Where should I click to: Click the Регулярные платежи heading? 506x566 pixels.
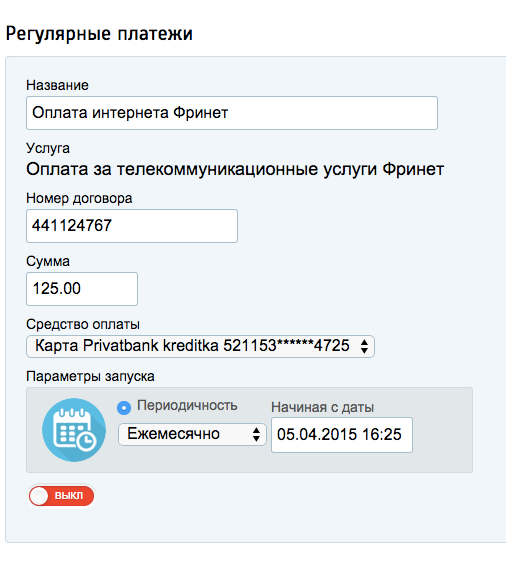click(99, 34)
